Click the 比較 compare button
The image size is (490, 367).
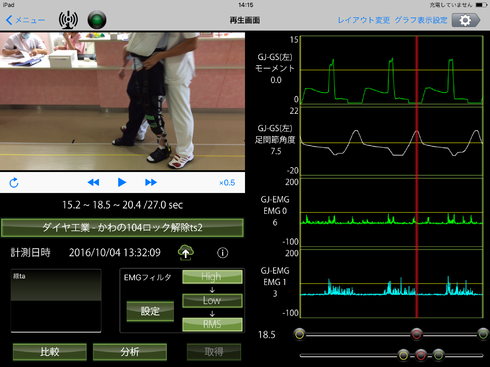50,352
